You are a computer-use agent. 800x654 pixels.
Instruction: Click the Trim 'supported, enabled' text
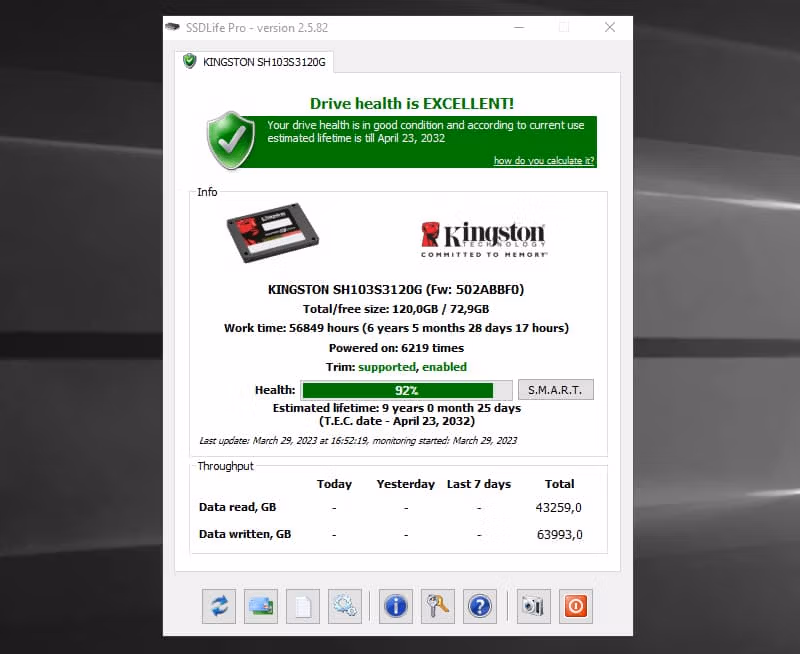tap(412, 367)
